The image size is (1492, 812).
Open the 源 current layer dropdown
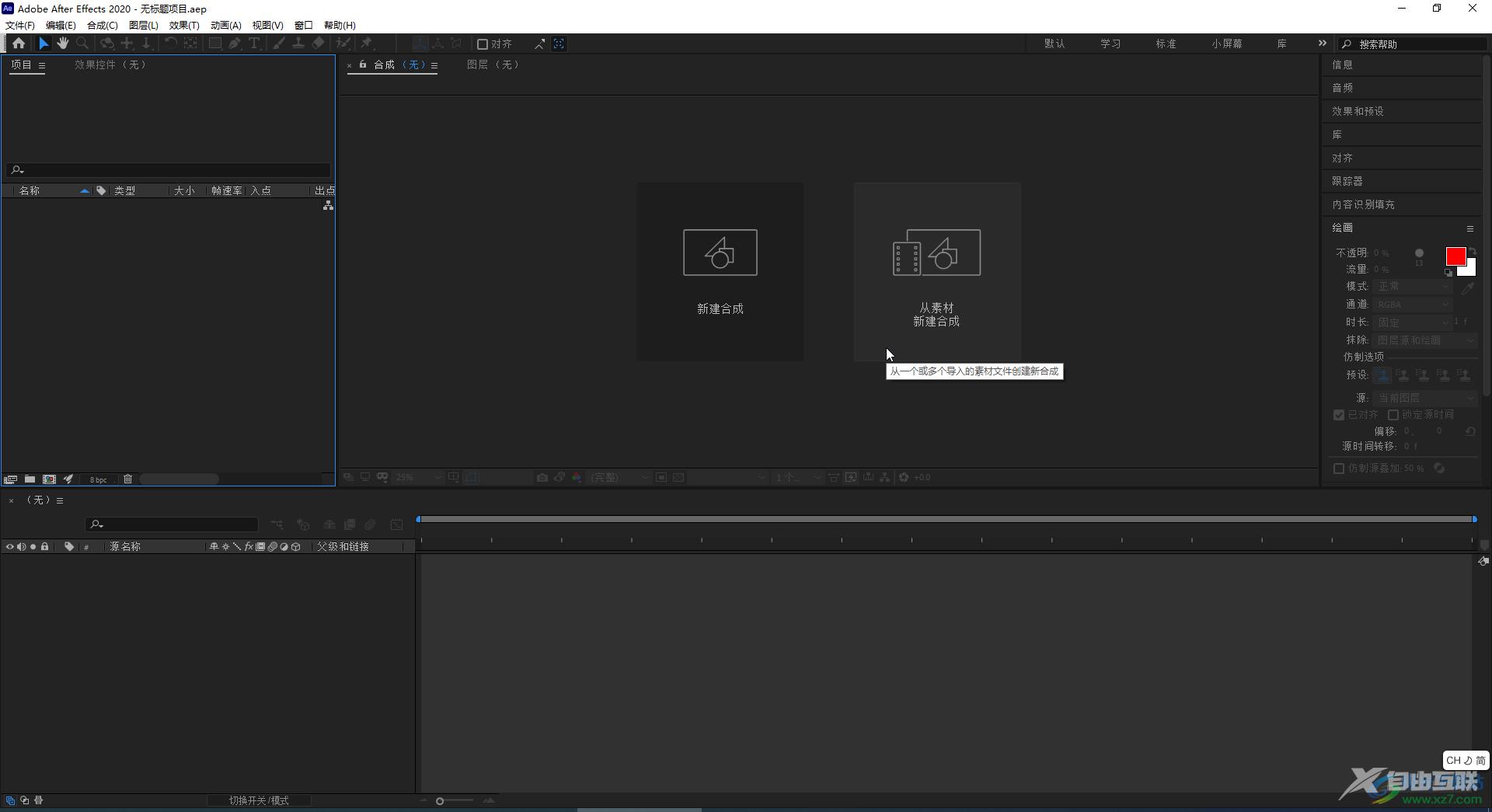[1424, 398]
